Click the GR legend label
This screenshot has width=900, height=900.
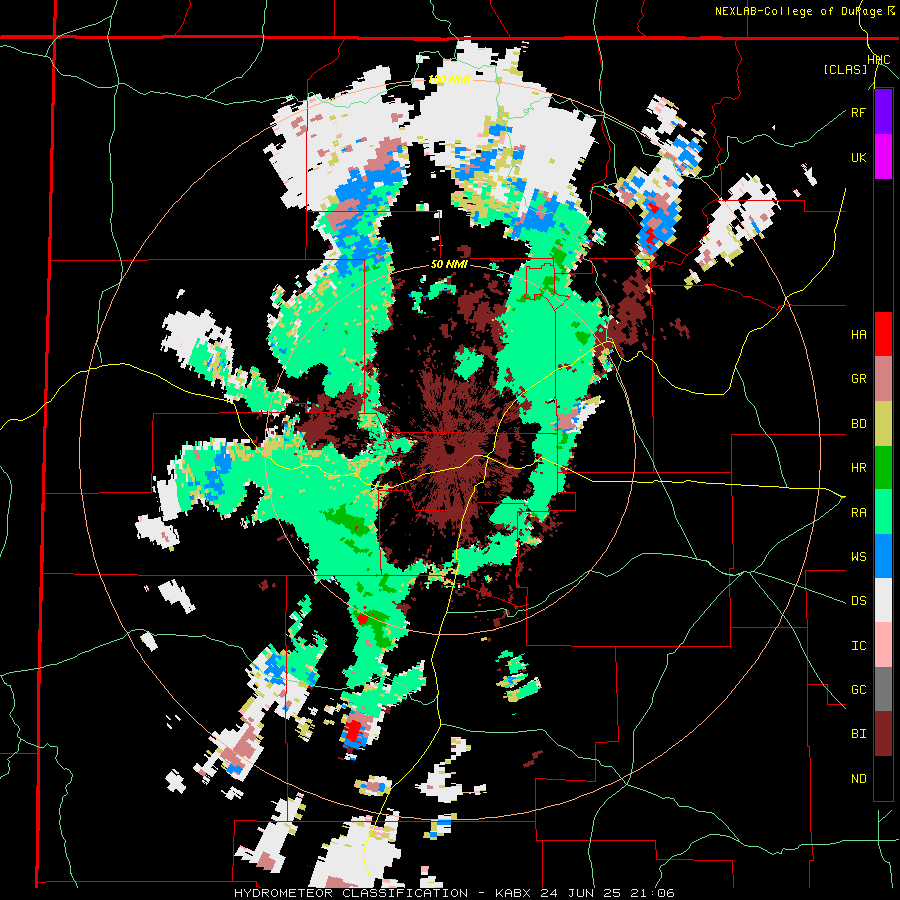[859, 379]
